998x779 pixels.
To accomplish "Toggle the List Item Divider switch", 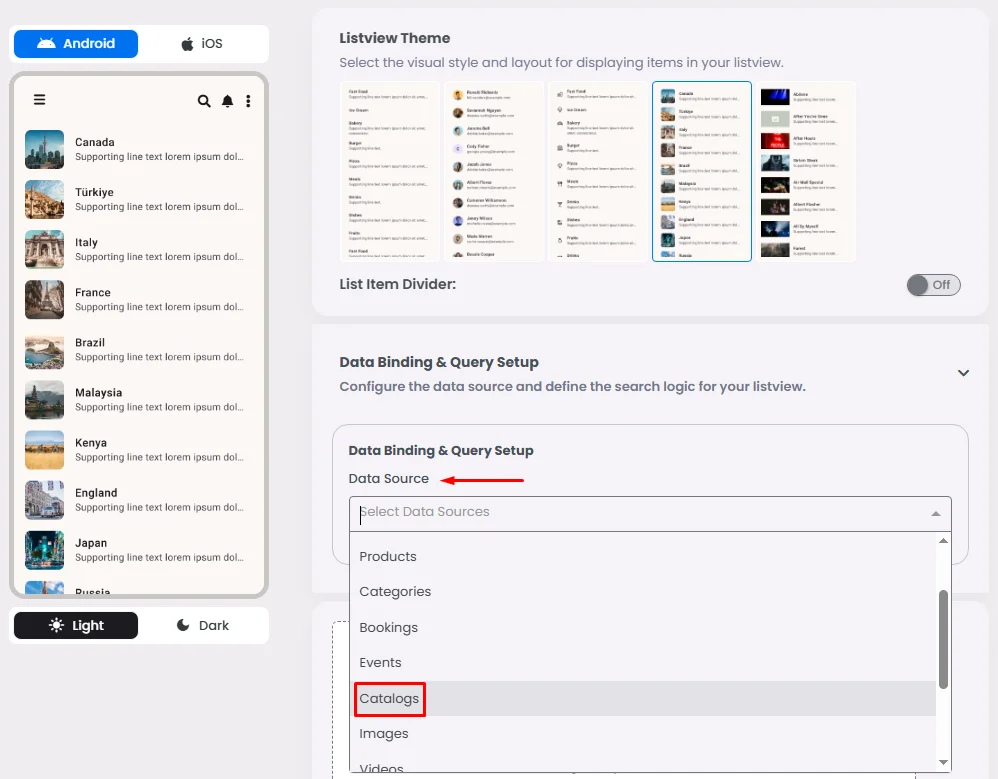I will click(x=933, y=285).
